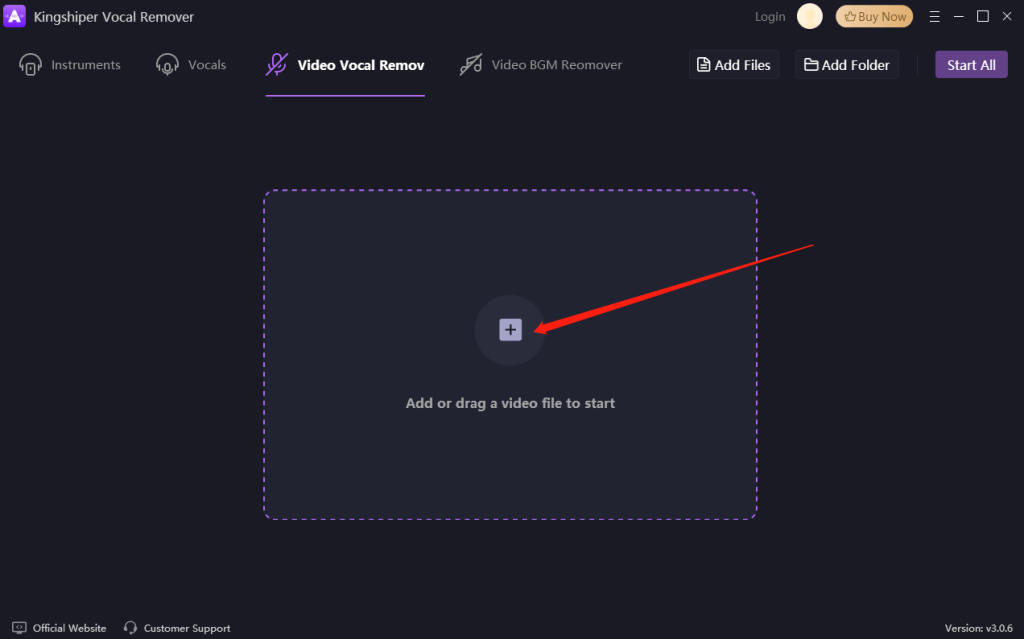Start all conversions with Start All
The height and width of the screenshot is (639, 1024).
click(x=971, y=65)
